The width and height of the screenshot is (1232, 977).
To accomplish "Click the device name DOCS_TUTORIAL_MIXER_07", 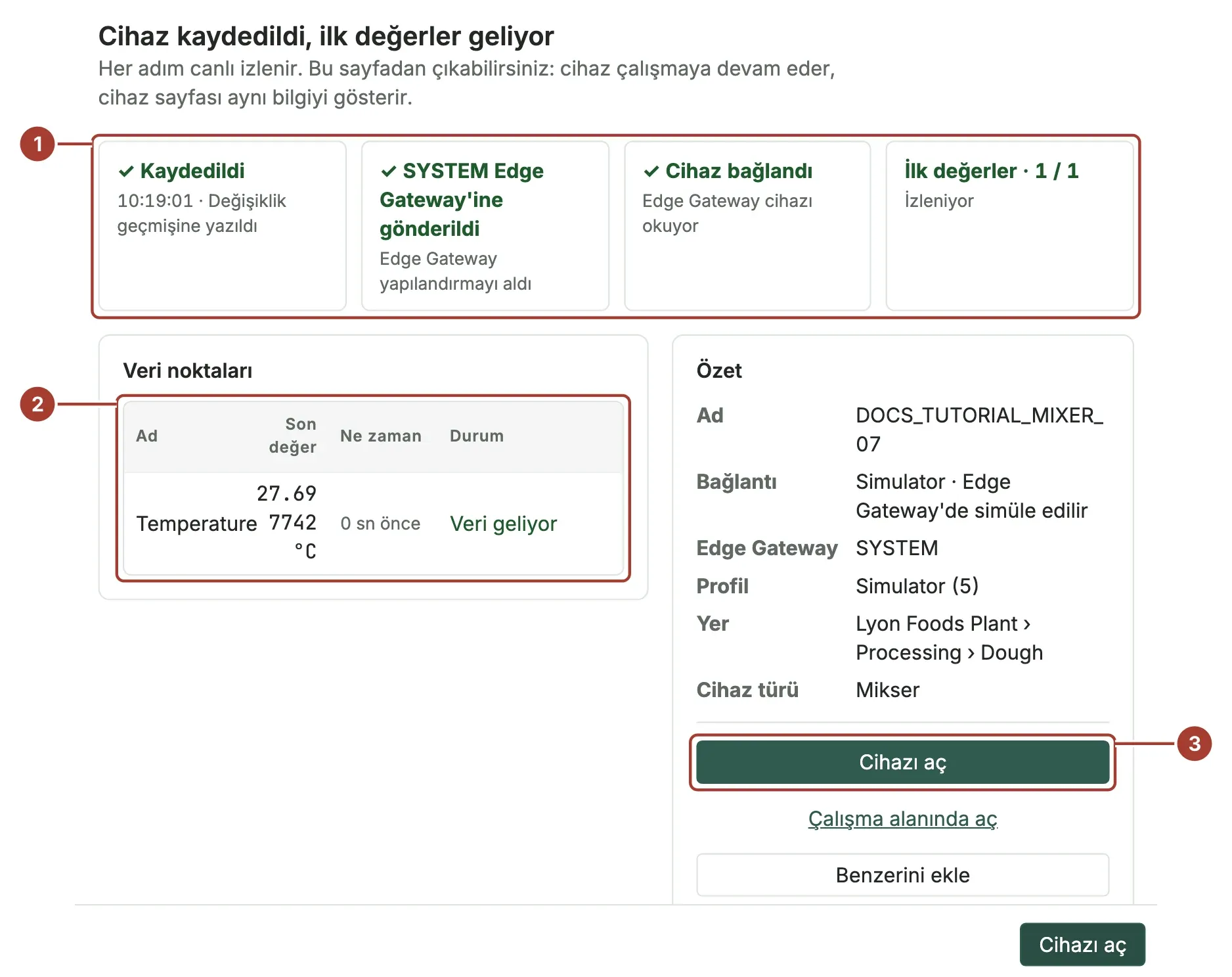I will [979, 430].
